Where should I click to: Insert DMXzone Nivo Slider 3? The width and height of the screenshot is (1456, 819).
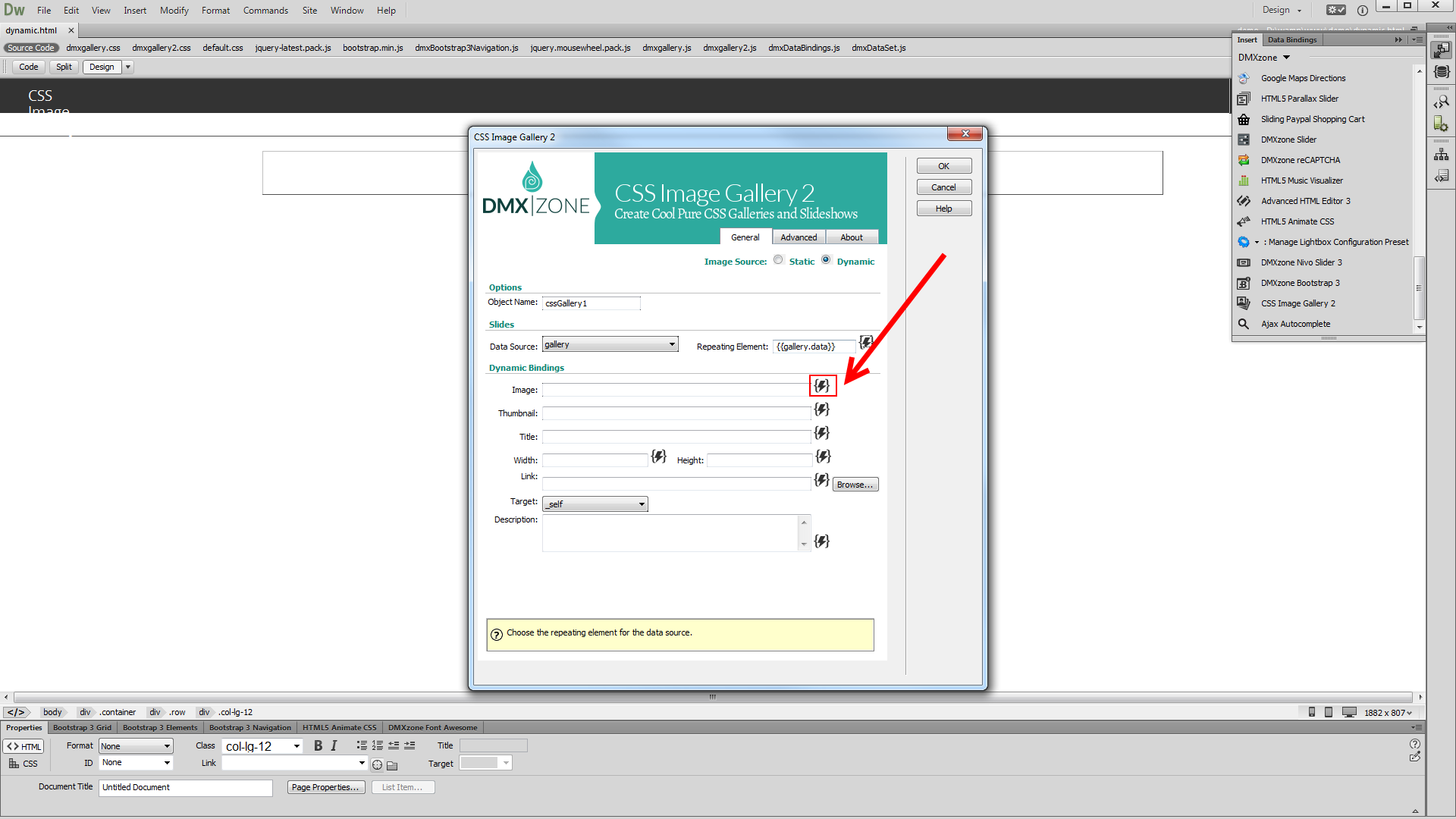[1301, 262]
